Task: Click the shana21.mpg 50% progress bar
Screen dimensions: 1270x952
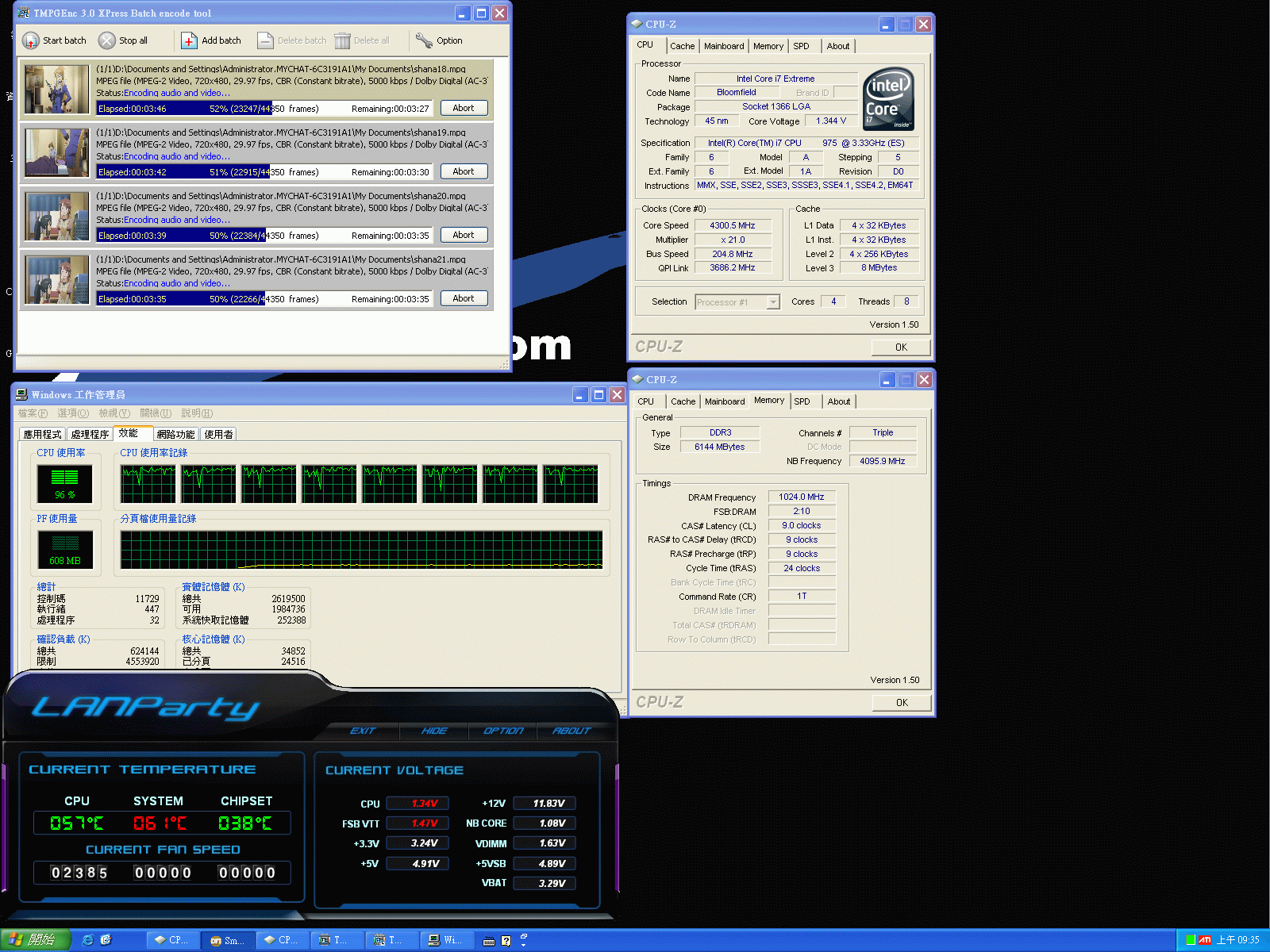Action: tap(264, 299)
